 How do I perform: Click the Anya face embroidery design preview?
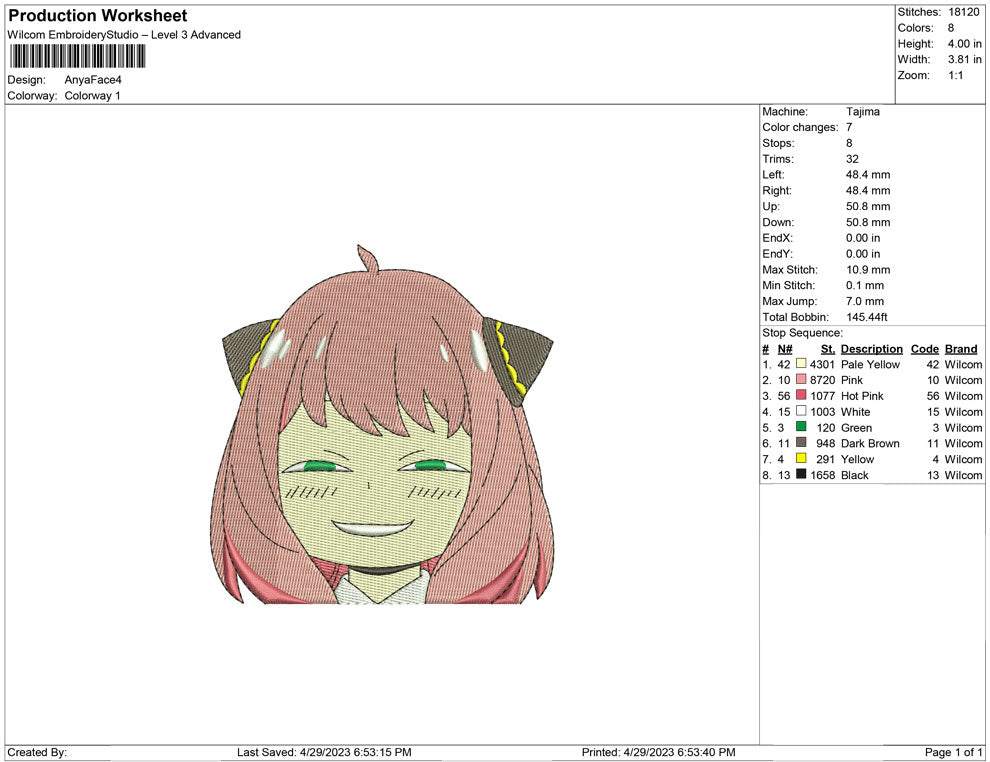pos(383,424)
